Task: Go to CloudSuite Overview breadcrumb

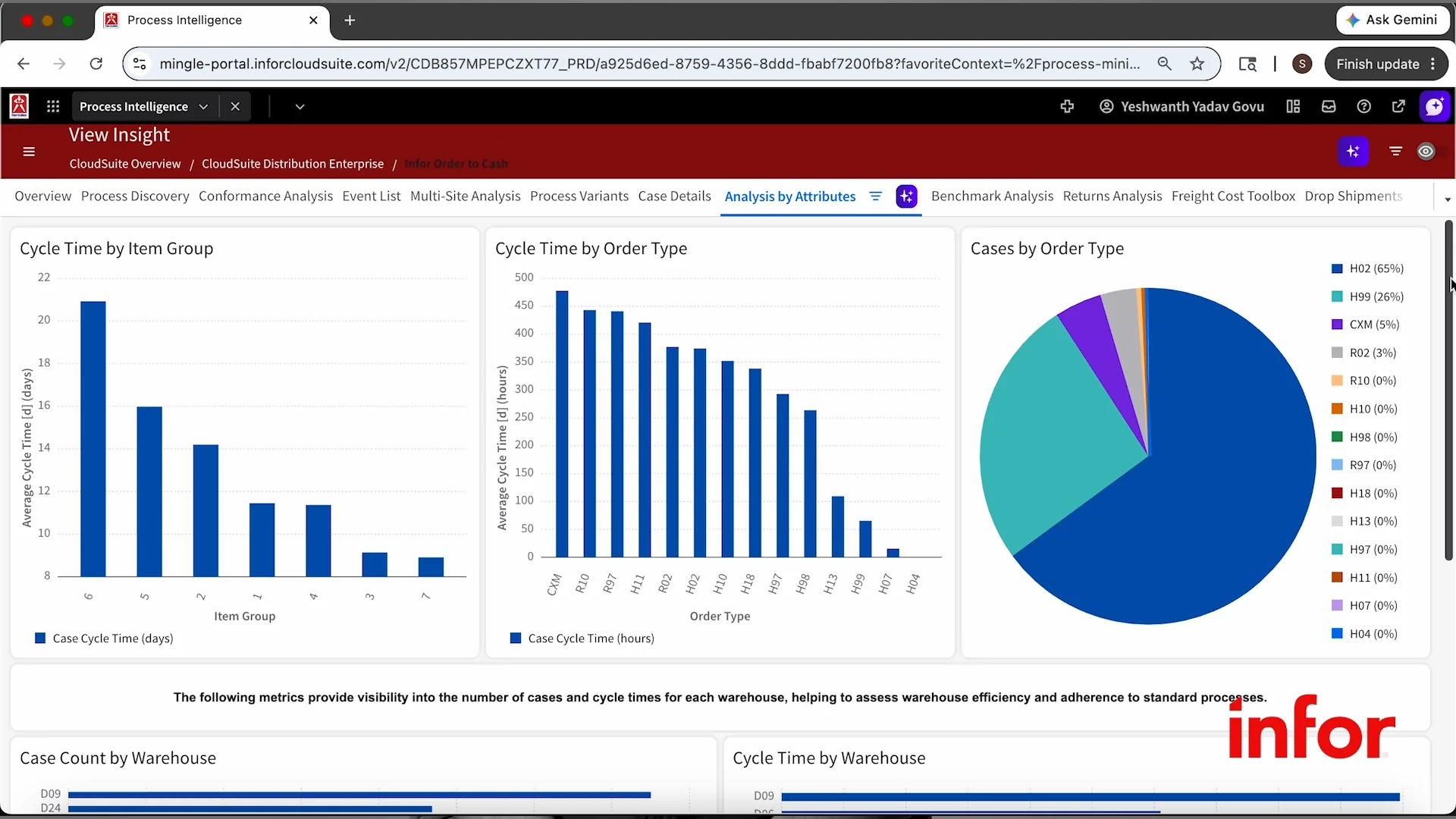Action: (125, 164)
